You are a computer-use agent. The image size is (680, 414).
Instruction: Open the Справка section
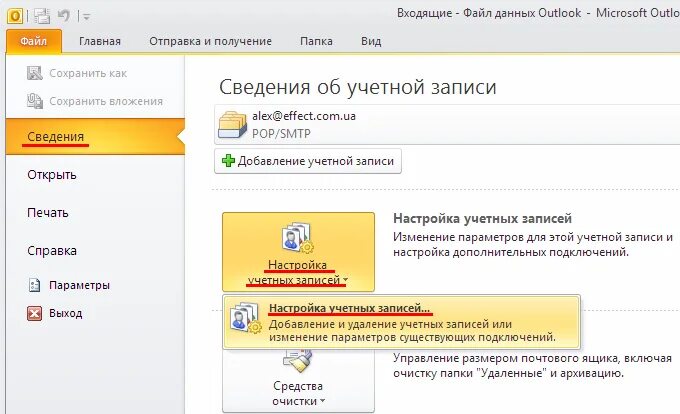52,251
